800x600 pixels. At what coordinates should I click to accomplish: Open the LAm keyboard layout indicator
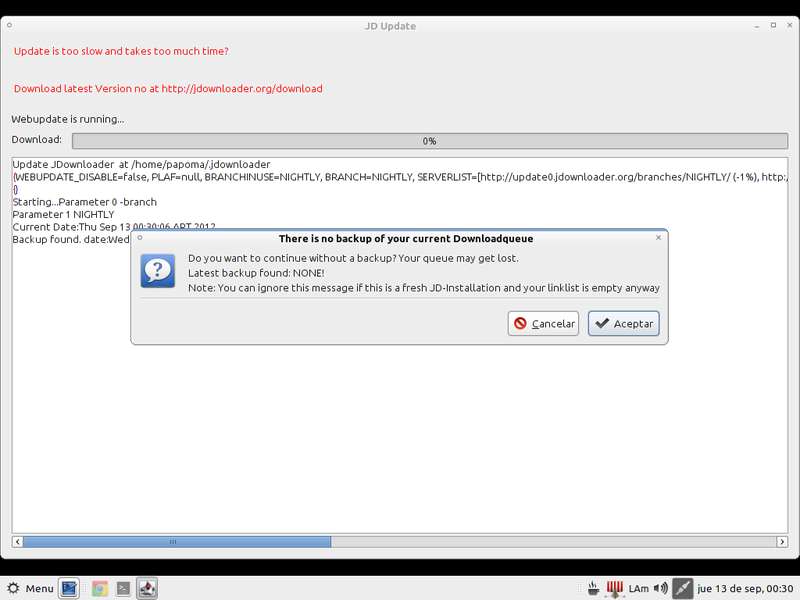click(x=639, y=588)
